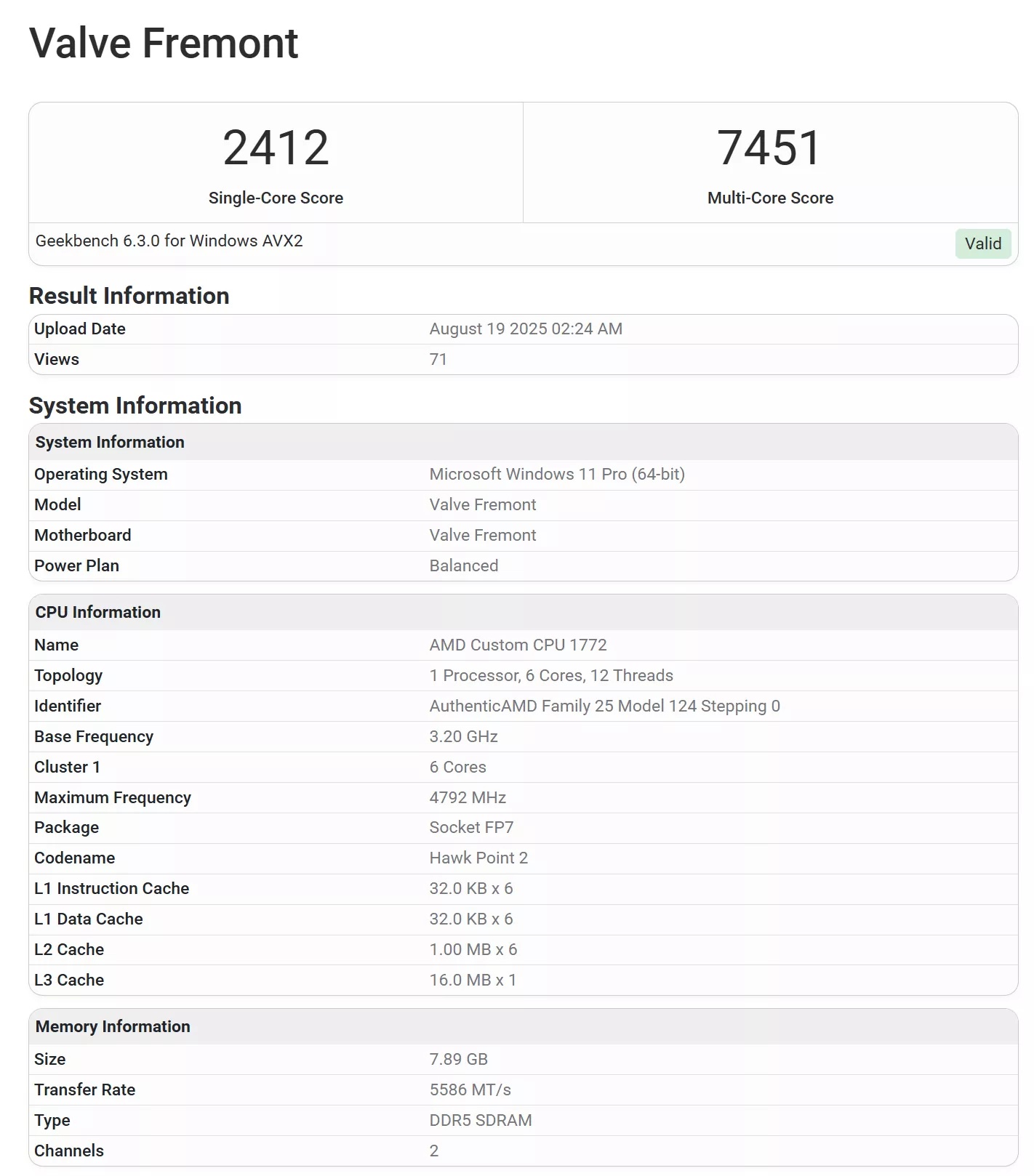Click the Transfer Rate label
Viewport: 1034px width, 1176px height.
(84, 1090)
